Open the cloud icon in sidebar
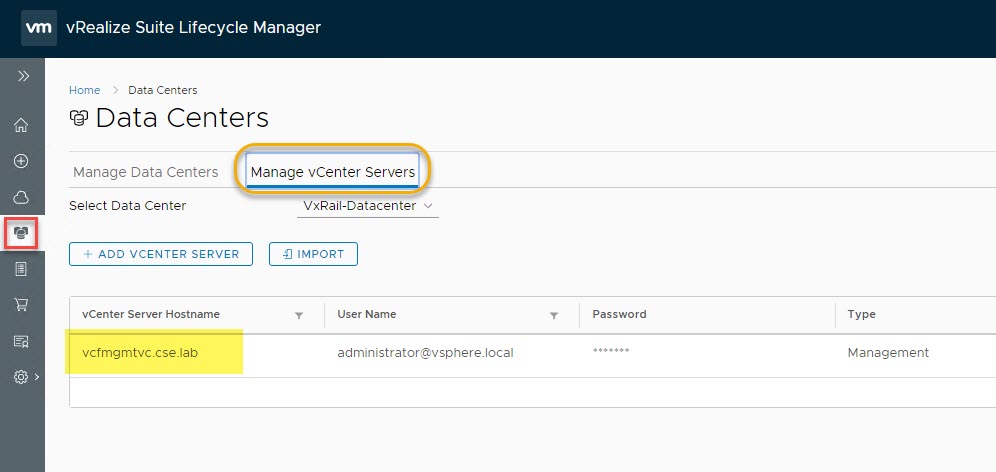Screen dimensions: 996x472 pos(21,197)
